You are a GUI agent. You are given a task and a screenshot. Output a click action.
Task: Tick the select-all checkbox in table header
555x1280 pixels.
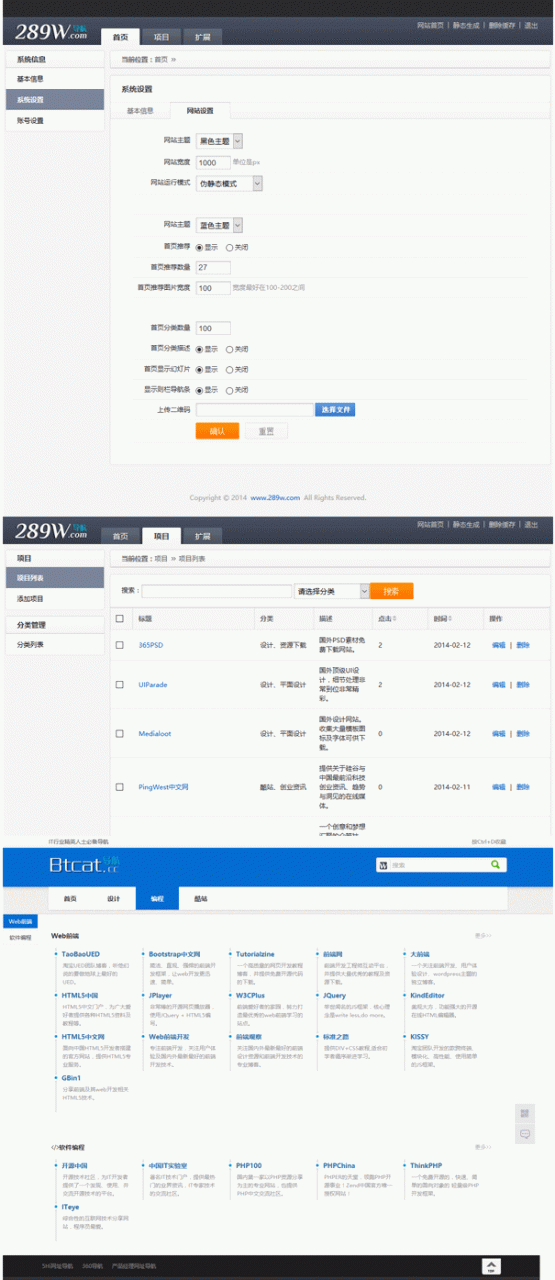120,618
